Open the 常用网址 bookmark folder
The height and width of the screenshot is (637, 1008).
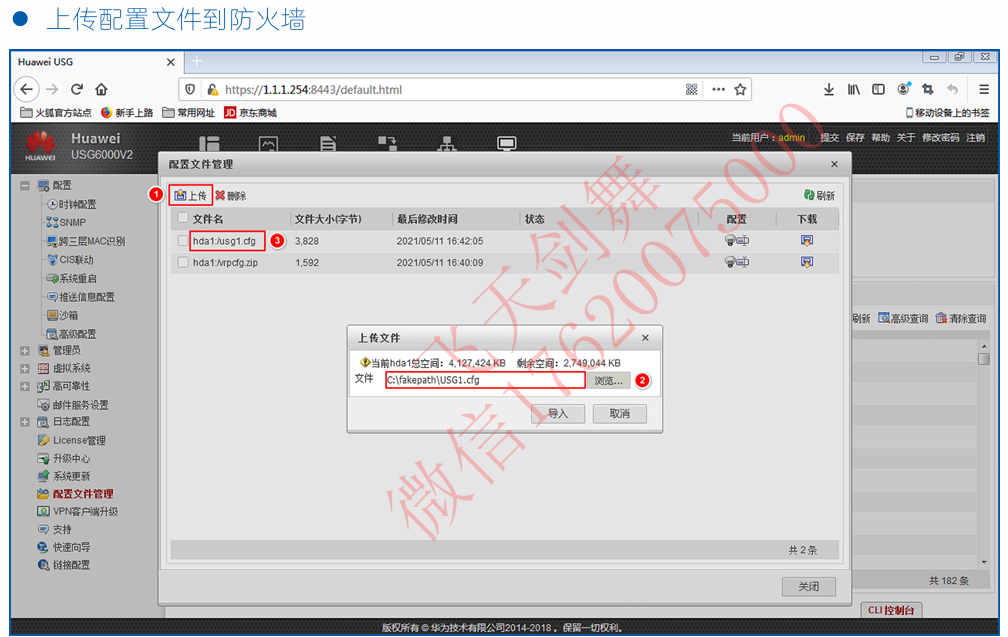188,112
